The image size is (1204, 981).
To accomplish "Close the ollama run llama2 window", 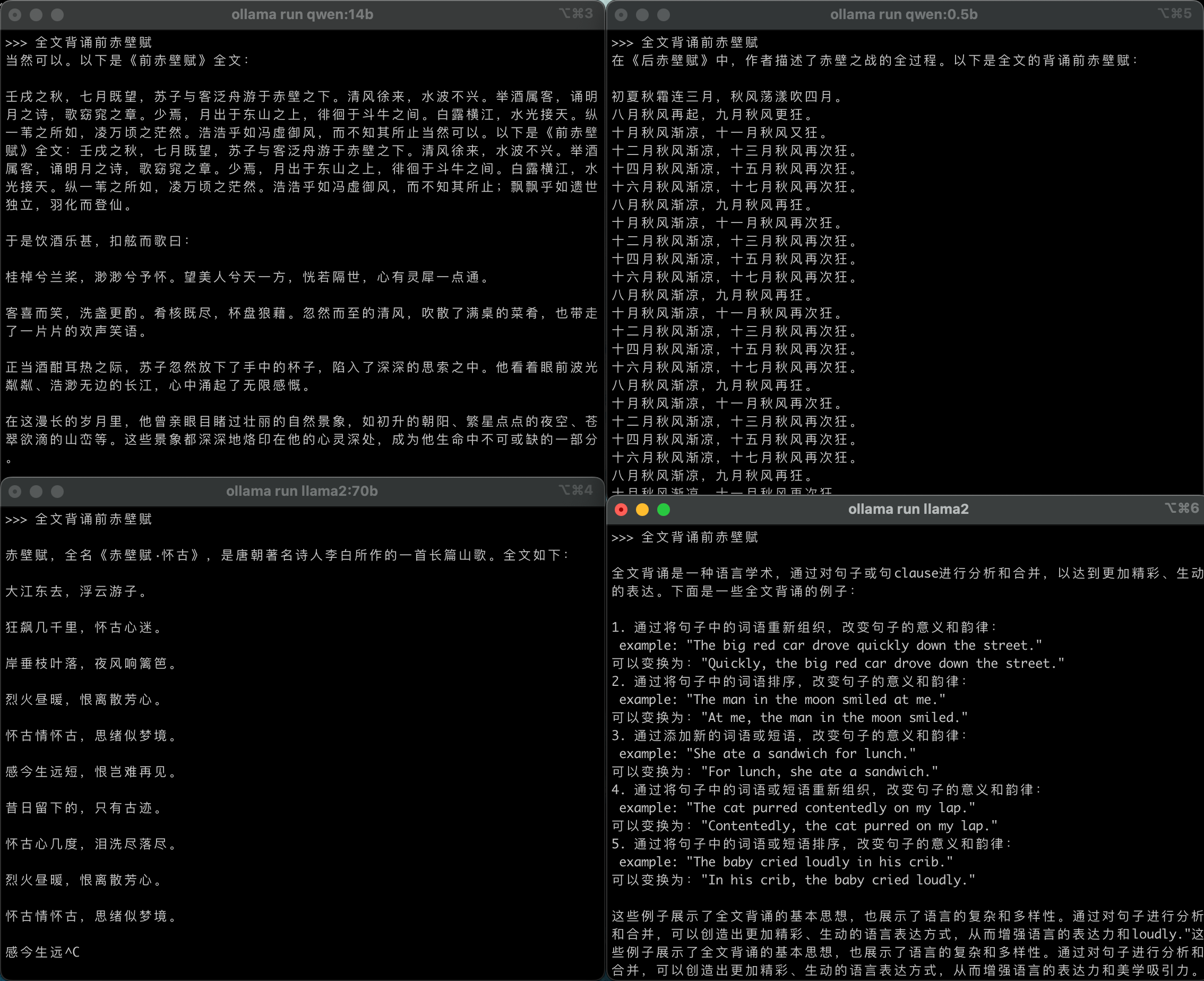I will tap(621, 510).
